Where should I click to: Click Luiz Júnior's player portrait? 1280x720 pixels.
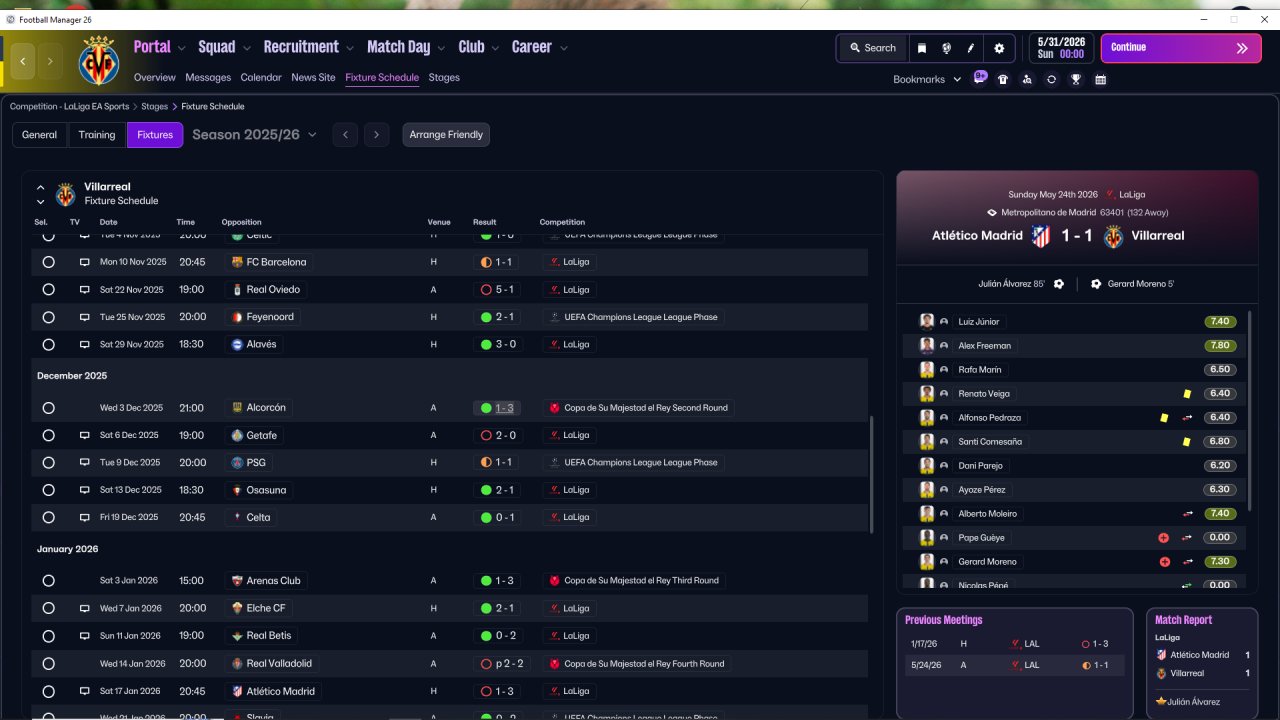(927, 322)
